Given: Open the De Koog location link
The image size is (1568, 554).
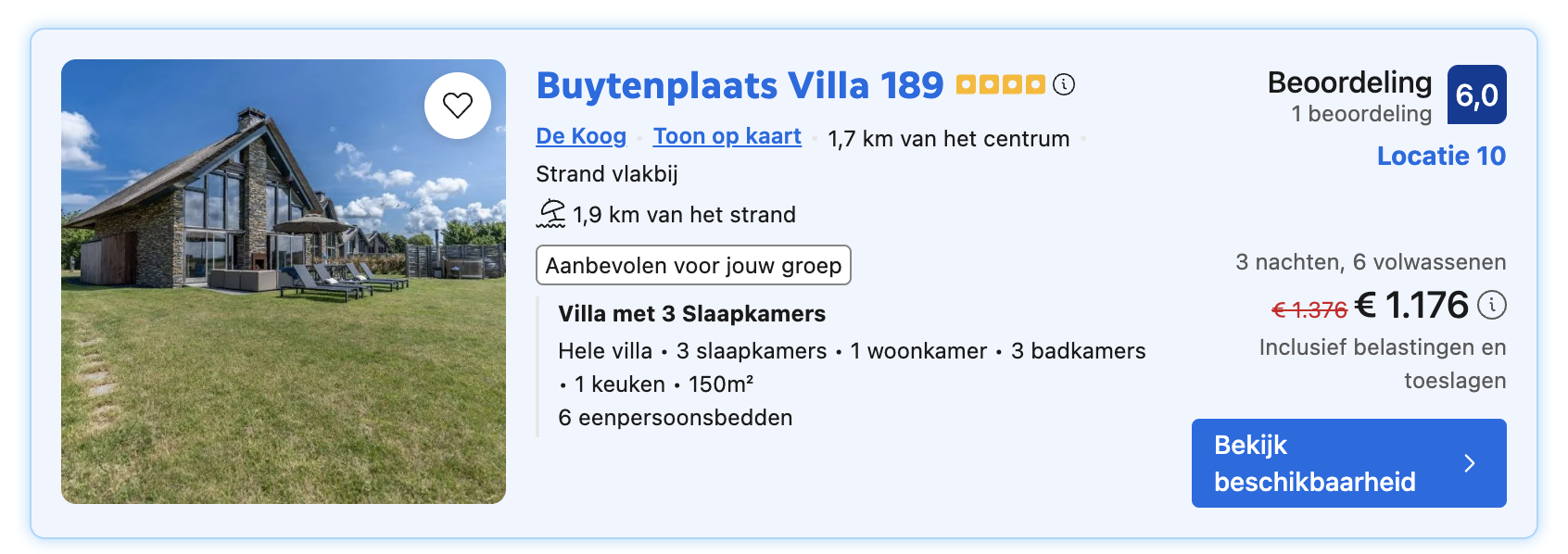Looking at the screenshot, I should click(581, 136).
